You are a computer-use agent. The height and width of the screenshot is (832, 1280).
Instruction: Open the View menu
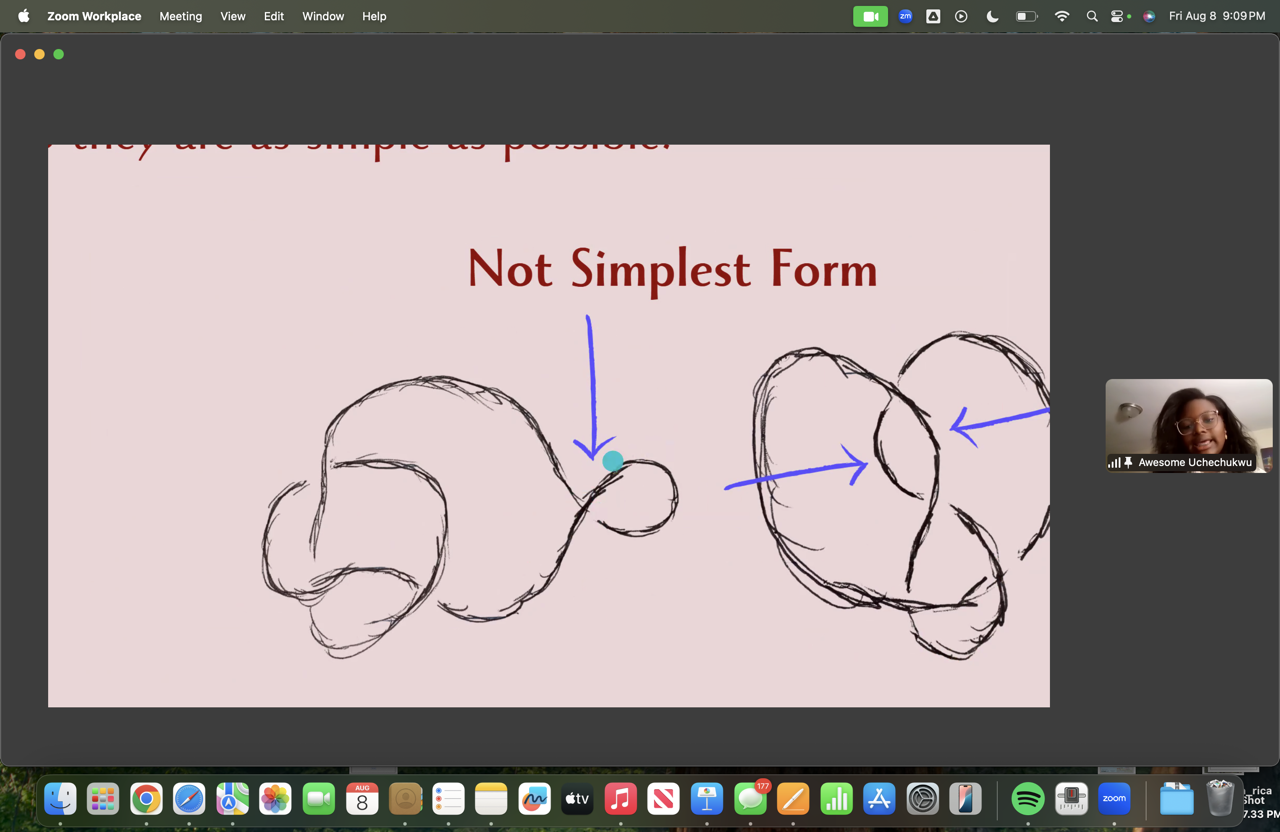(233, 16)
